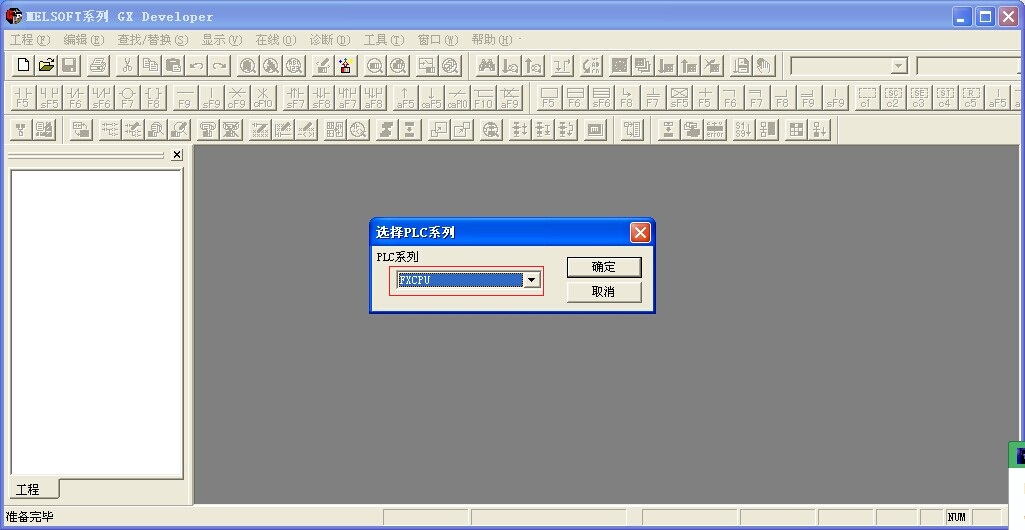This screenshot has width=1025, height=530.
Task: Click the copy pages icon
Action: point(150,65)
